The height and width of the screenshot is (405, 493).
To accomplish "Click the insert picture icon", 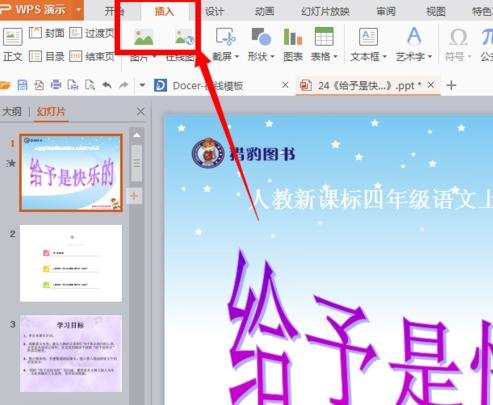I will click(x=144, y=37).
